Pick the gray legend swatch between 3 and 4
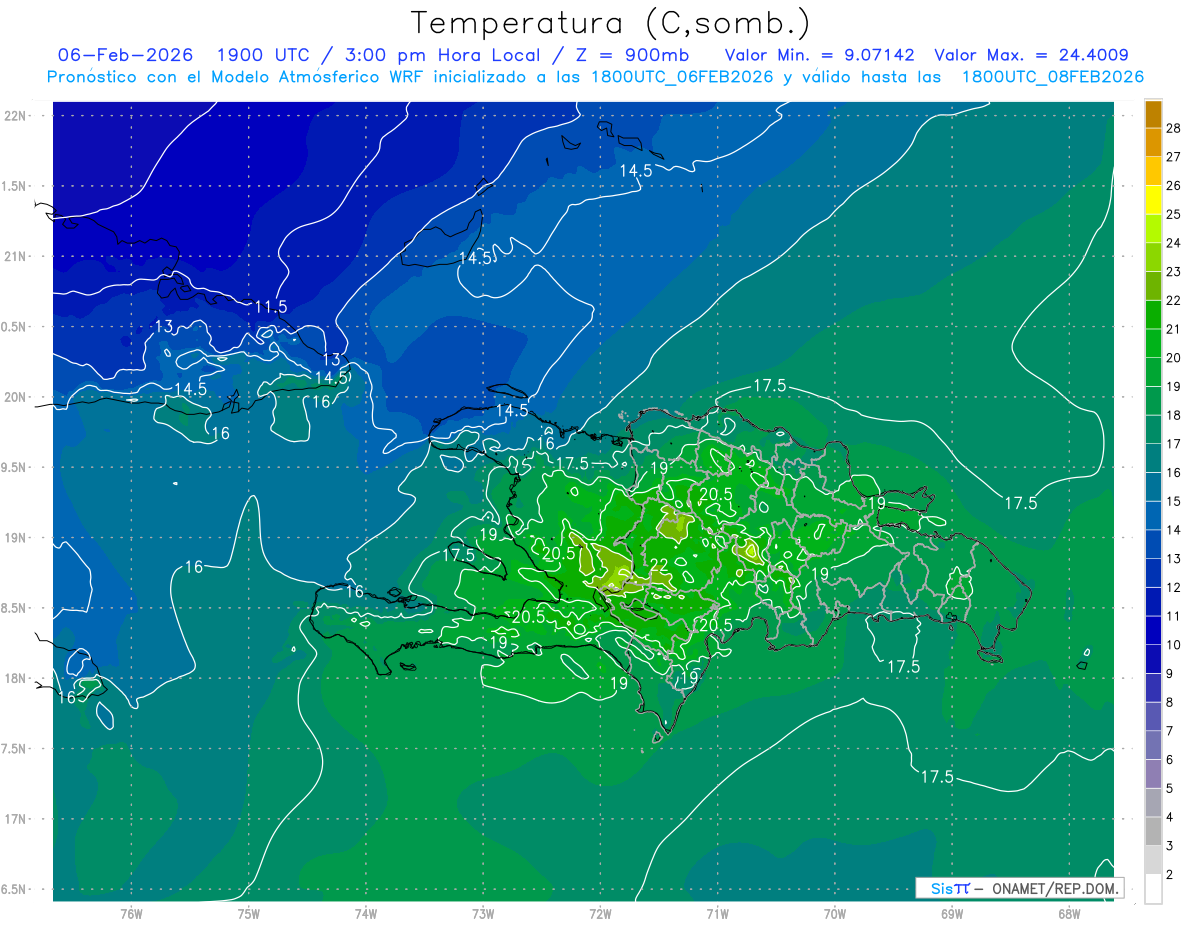The width and height of the screenshot is (1200, 927). [1153, 831]
